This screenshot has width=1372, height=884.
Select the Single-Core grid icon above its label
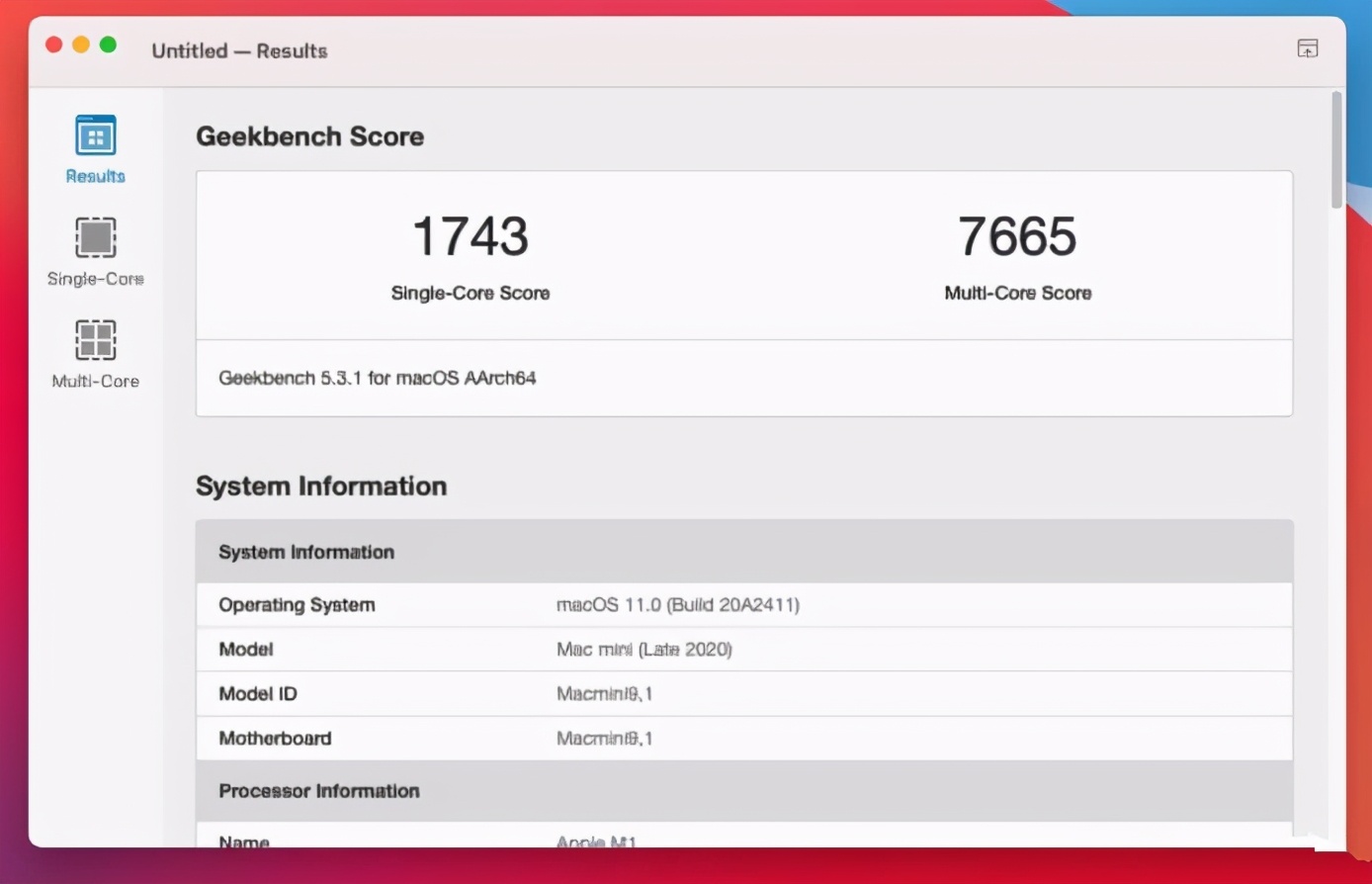click(x=95, y=237)
